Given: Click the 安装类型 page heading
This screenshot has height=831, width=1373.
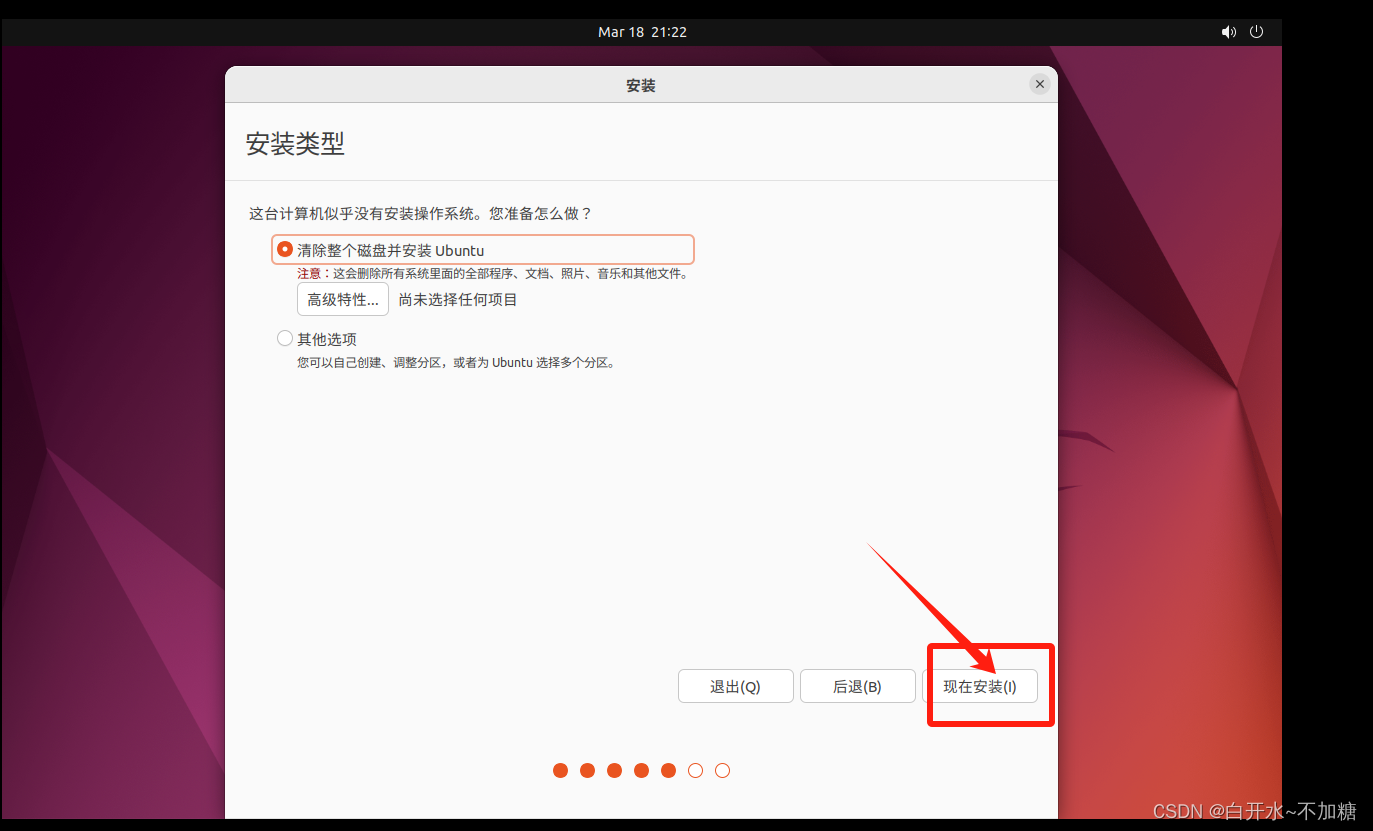Looking at the screenshot, I should tap(295, 143).
